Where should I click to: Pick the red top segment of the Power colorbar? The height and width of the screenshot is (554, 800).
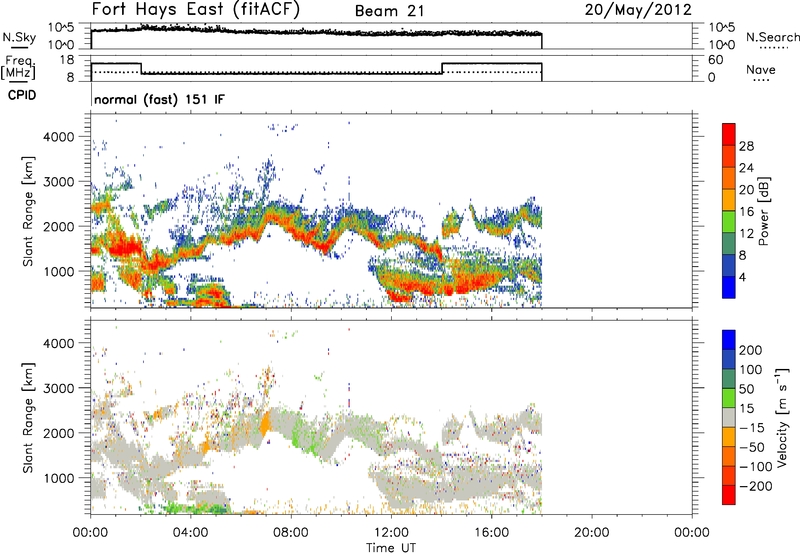(x=729, y=134)
